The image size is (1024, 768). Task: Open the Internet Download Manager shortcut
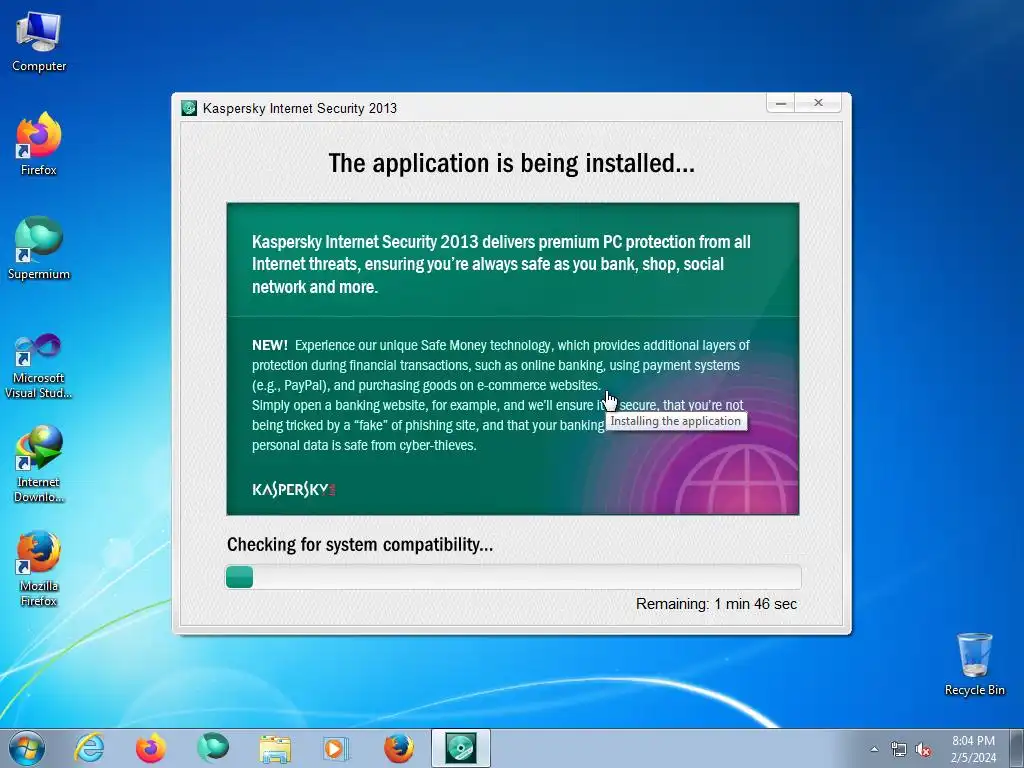click(39, 464)
